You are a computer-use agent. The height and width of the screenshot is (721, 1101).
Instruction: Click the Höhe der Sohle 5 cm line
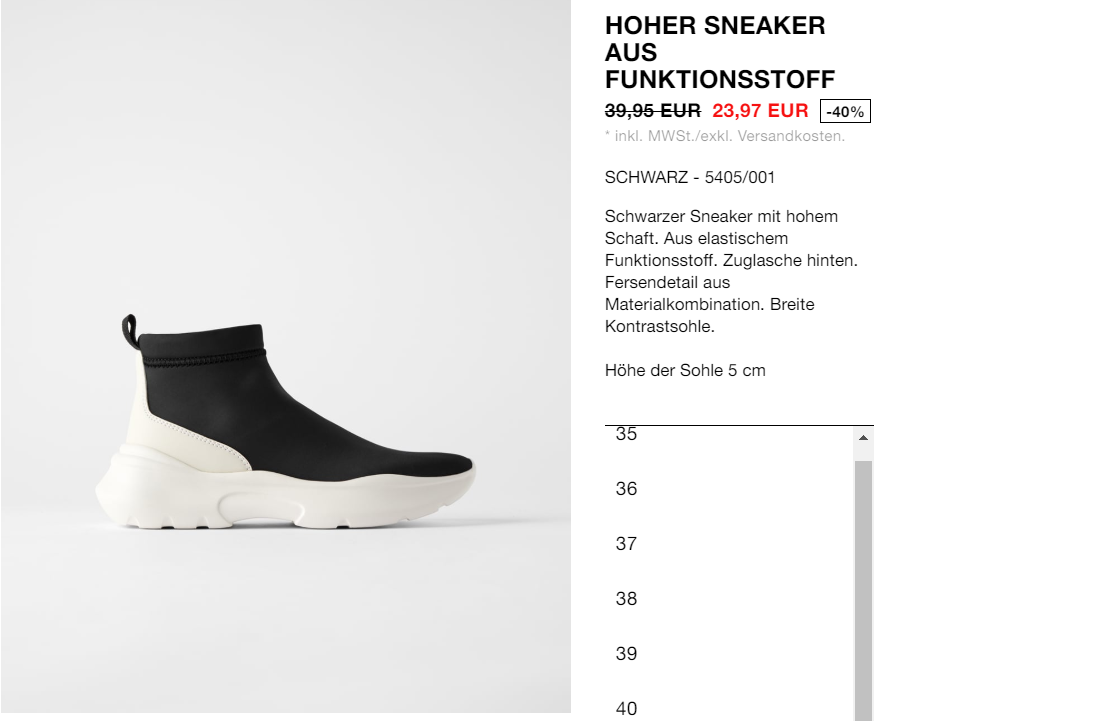click(685, 371)
